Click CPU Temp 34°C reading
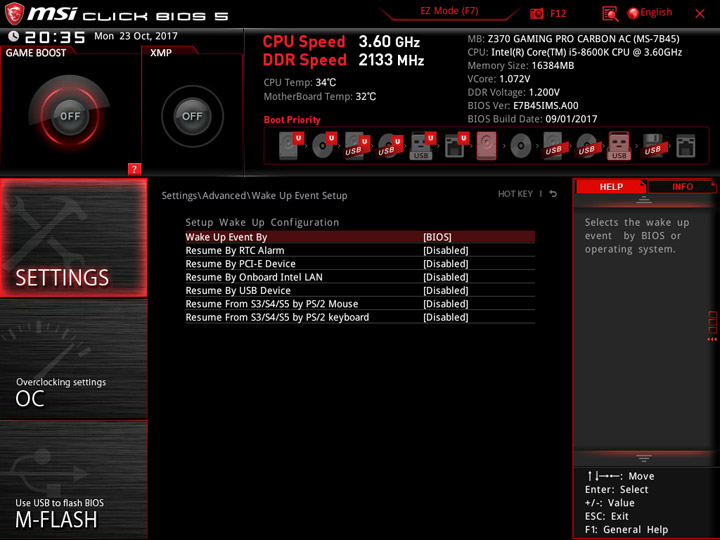 click(x=300, y=83)
